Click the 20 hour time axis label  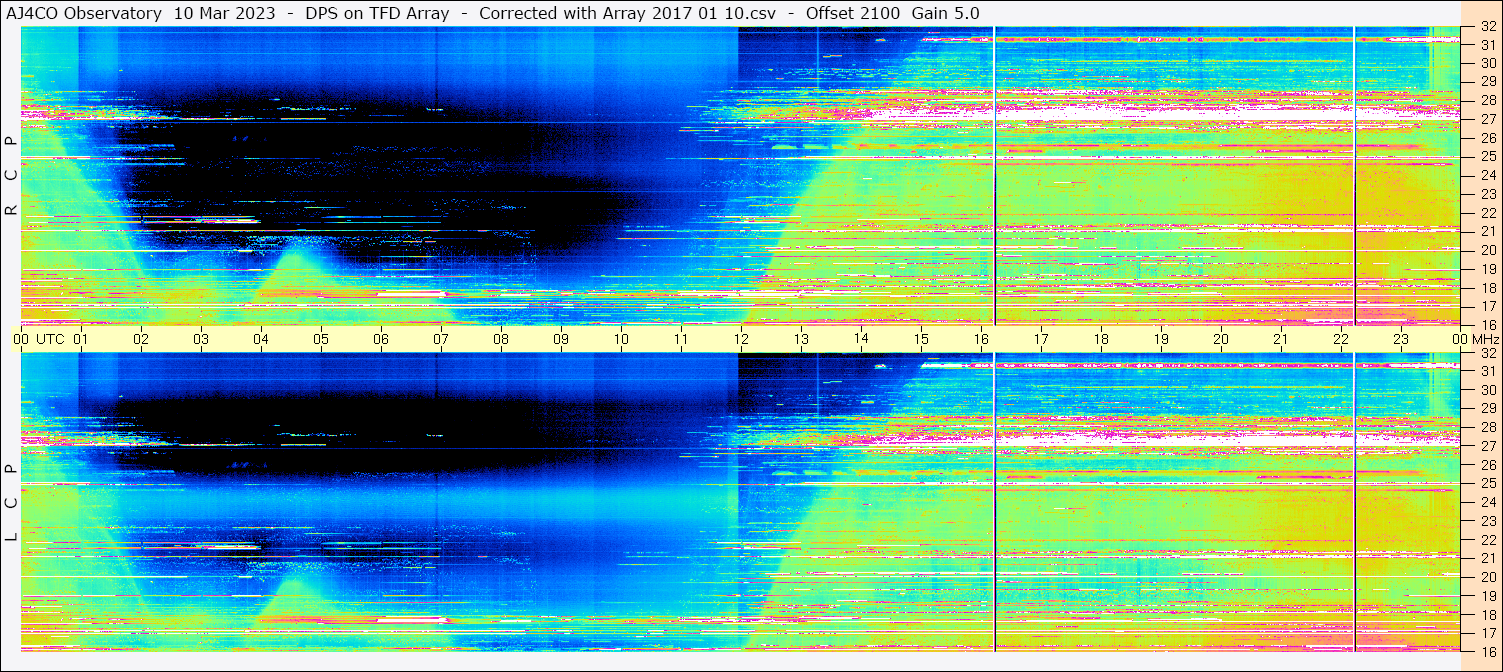pos(1221,339)
